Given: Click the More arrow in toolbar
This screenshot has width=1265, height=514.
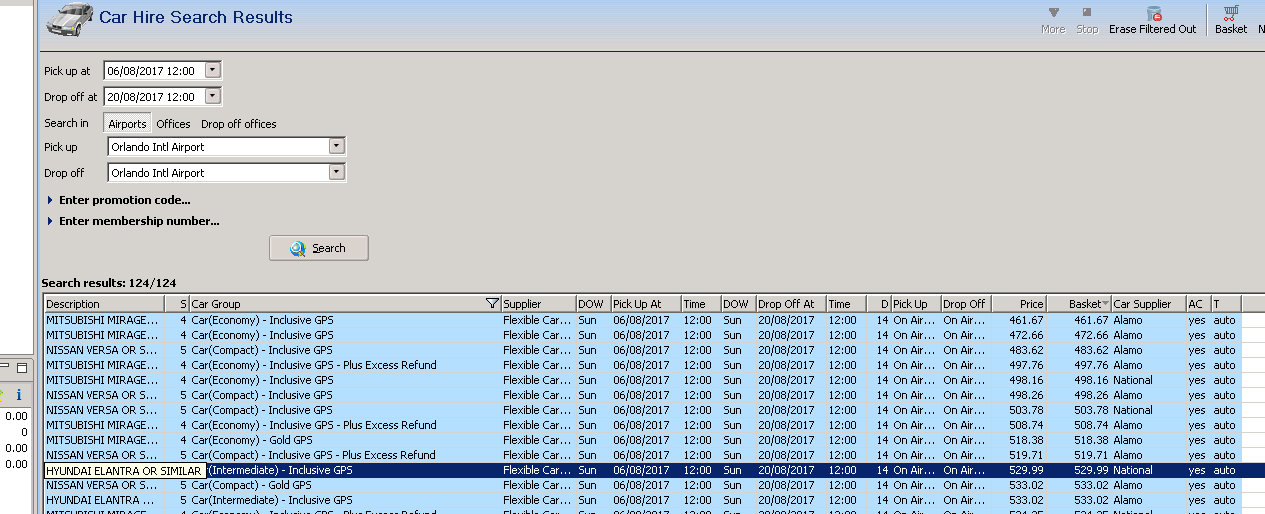Looking at the screenshot, I should (1053, 13).
